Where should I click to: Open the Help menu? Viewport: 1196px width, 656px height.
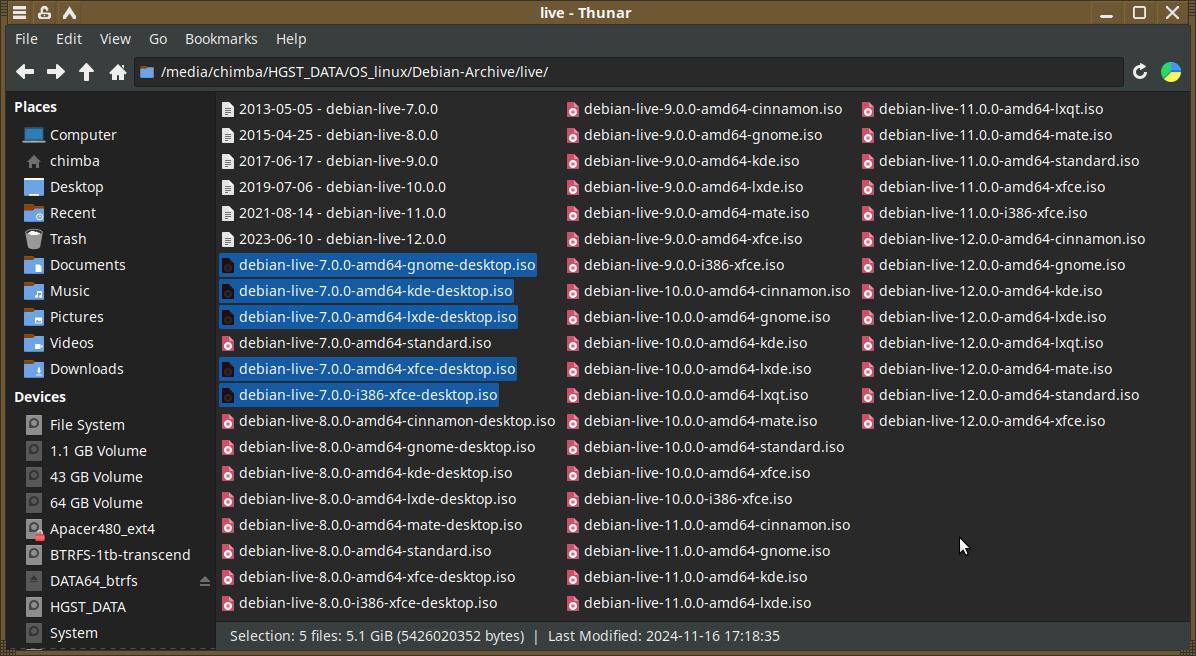291,39
